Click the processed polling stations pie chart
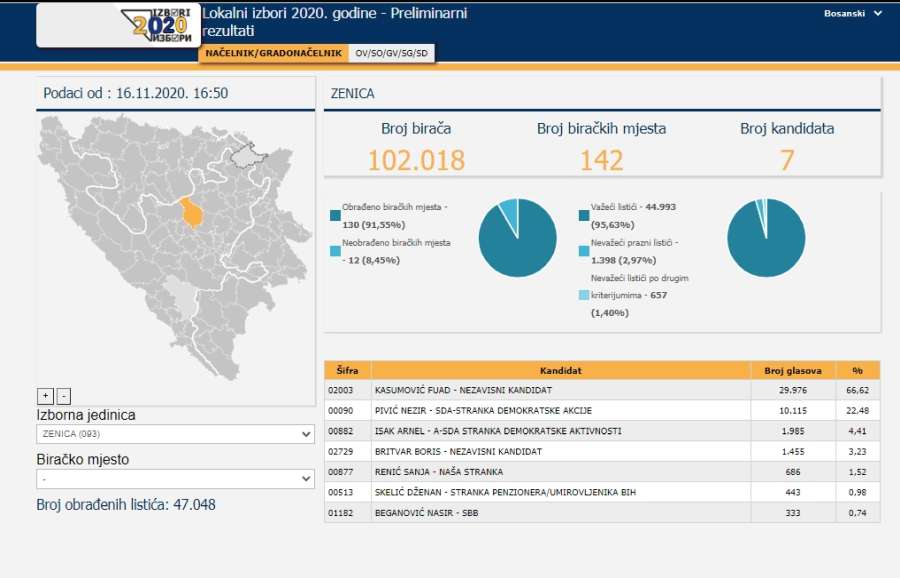This screenshot has width=900, height=578. coord(517,238)
